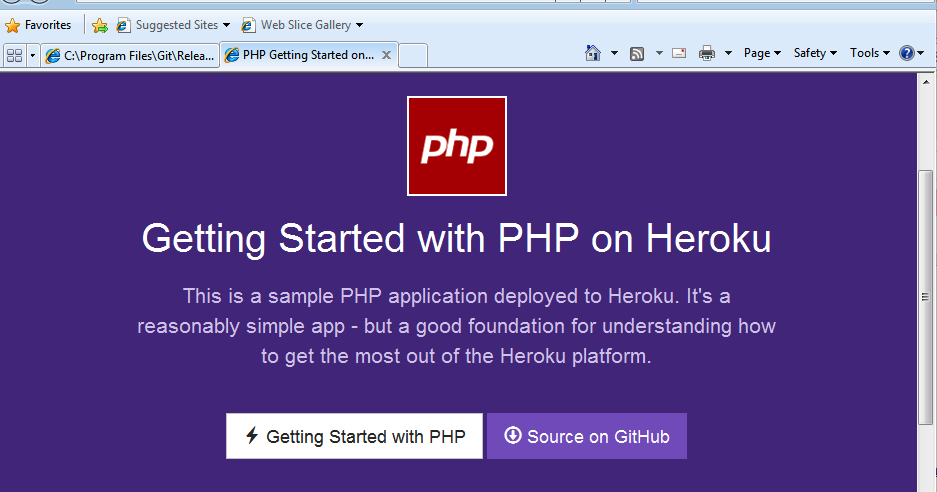This screenshot has width=937, height=492.
Task: Click the Quick Tabs grid icon
Action: 14,56
